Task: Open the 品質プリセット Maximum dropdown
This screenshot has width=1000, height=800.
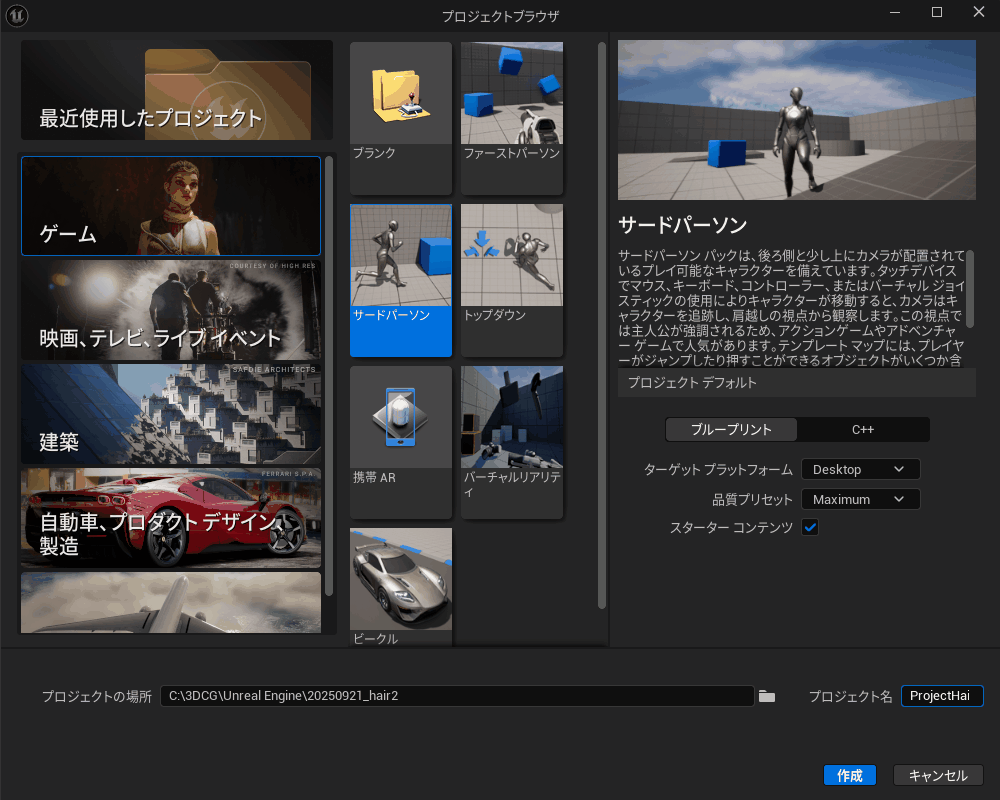Action: (x=860, y=499)
